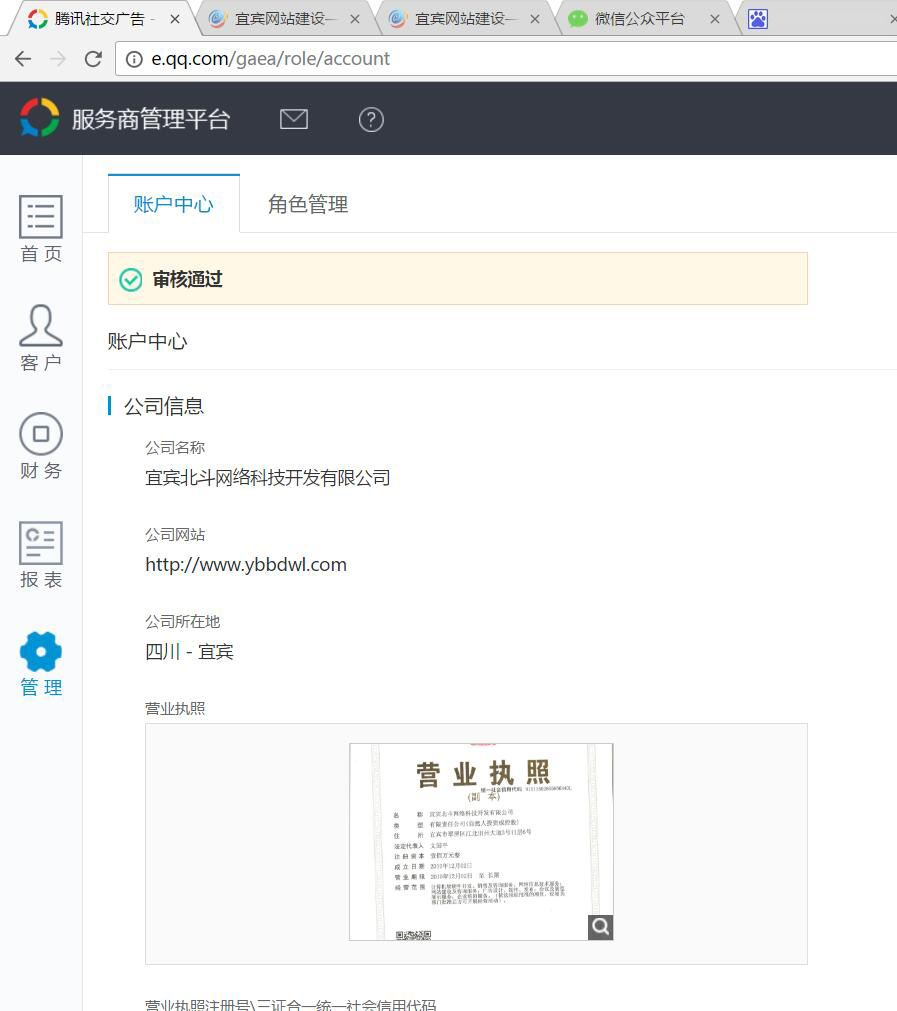Click the 公司名称 company name text
897x1011 pixels.
(x=267, y=478)
